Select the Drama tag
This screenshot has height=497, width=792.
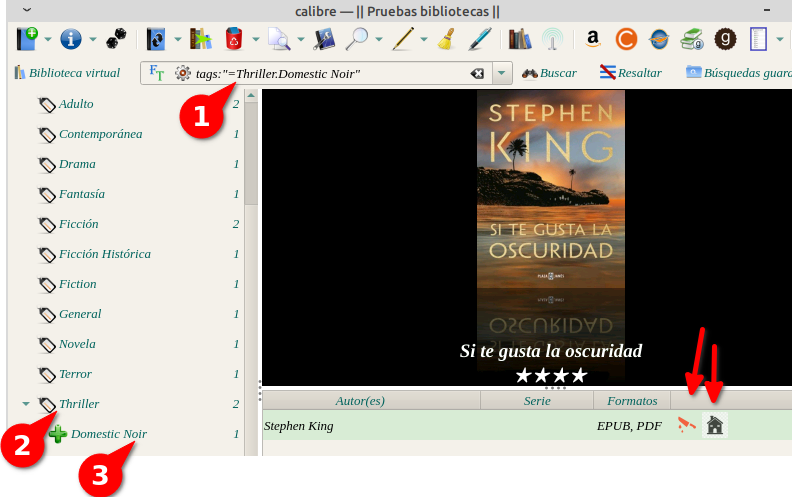pyautogui.click(x=77, y=164)
